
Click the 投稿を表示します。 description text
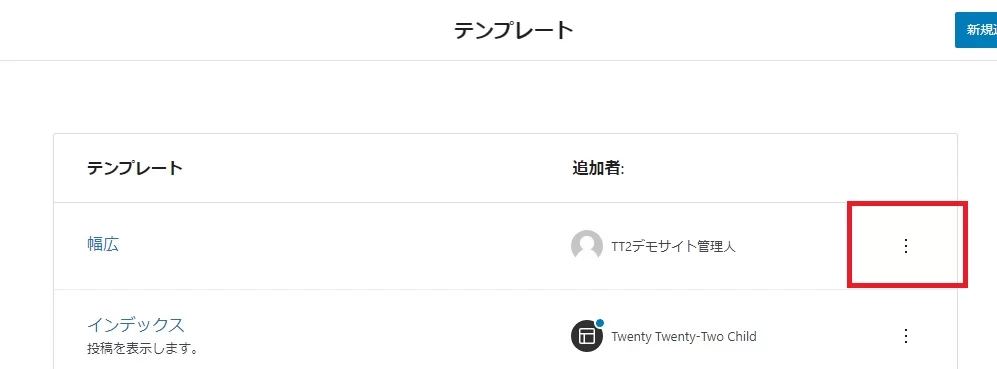coord(143,349)
